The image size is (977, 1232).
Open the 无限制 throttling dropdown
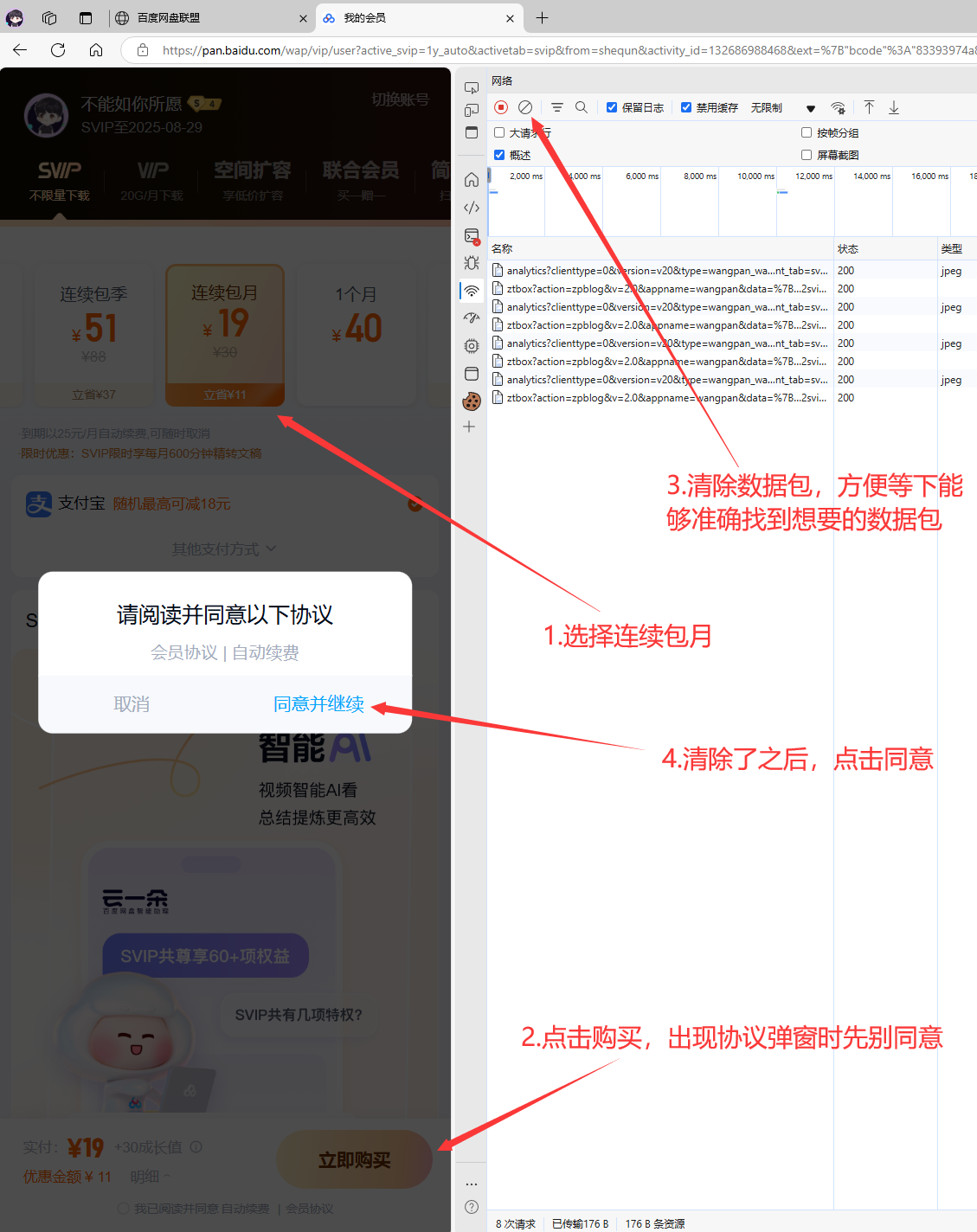pos(783,107)
